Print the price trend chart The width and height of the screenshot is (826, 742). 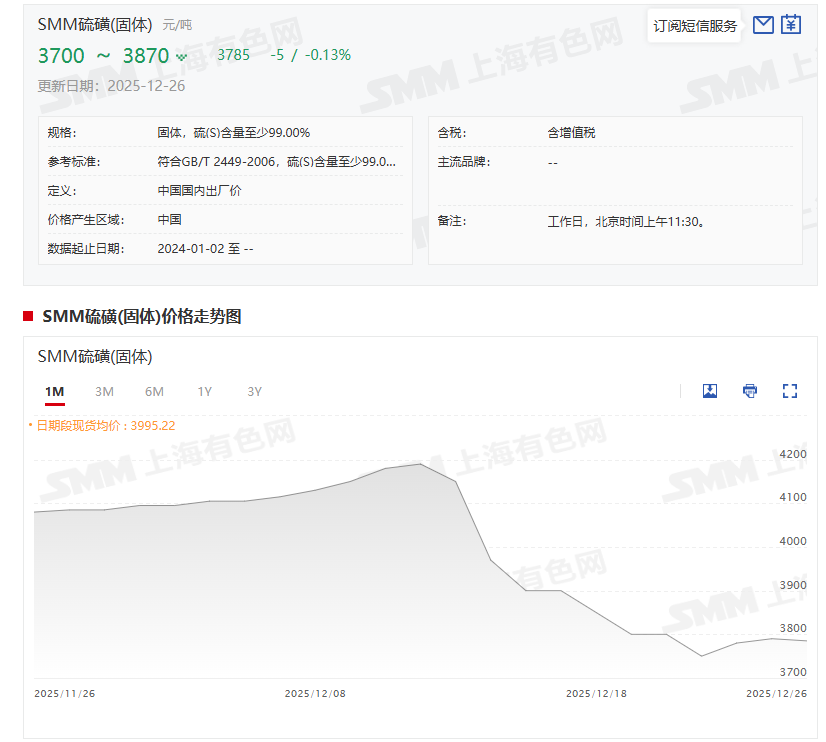tap(750, 391)
